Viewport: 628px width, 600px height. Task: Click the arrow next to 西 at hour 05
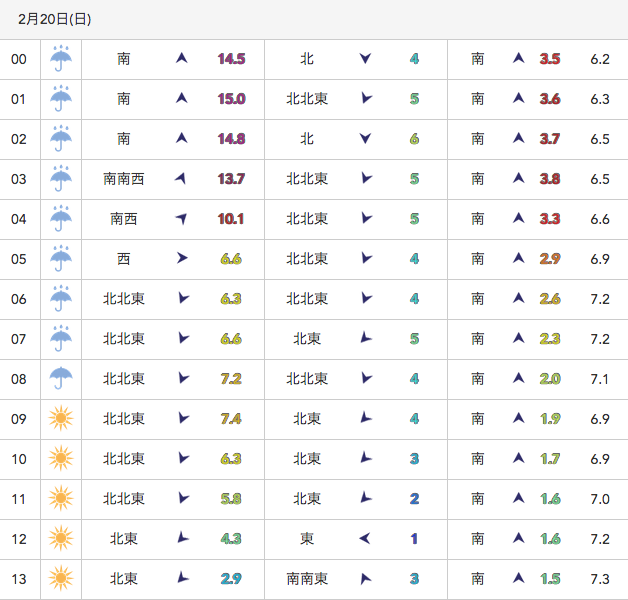click(x=182, y=259)
